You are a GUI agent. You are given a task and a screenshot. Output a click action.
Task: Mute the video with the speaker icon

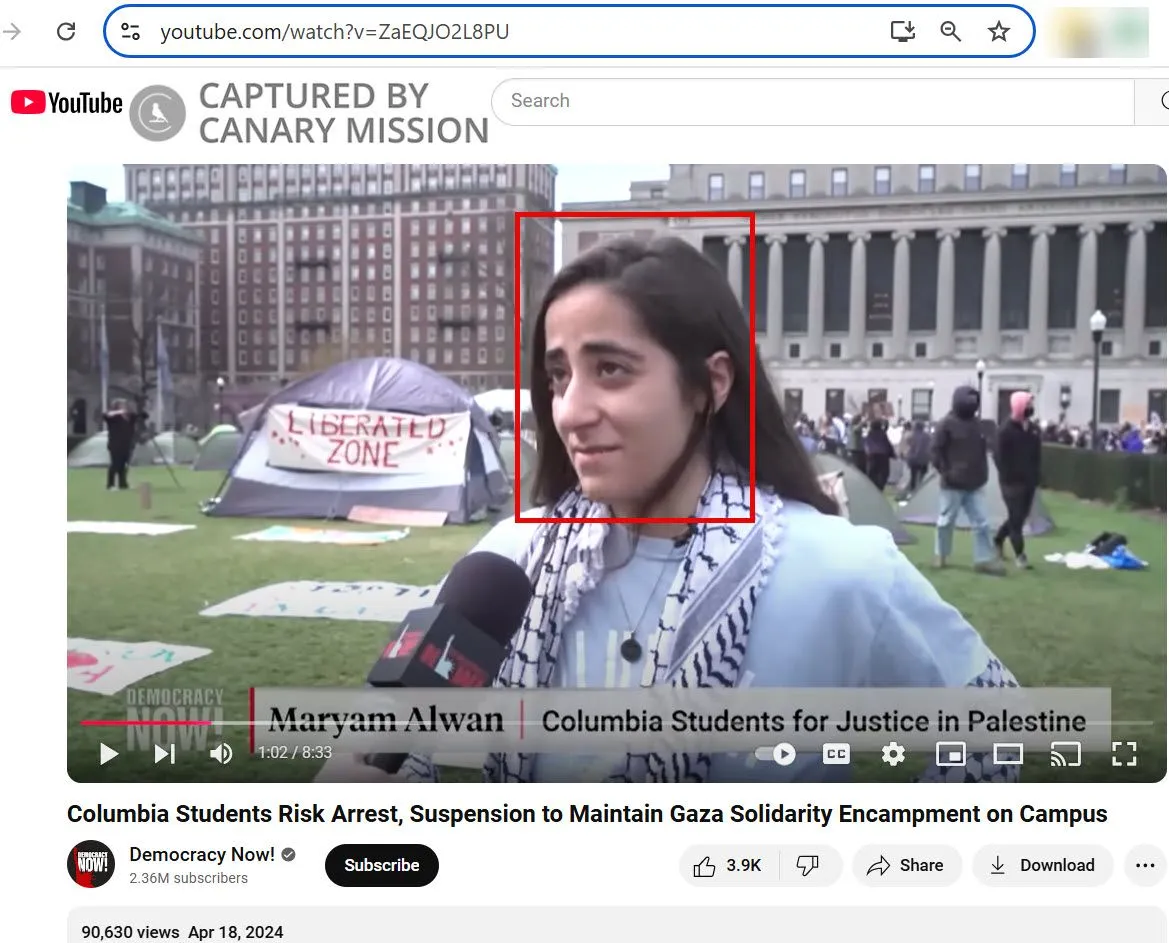(221, 754)
